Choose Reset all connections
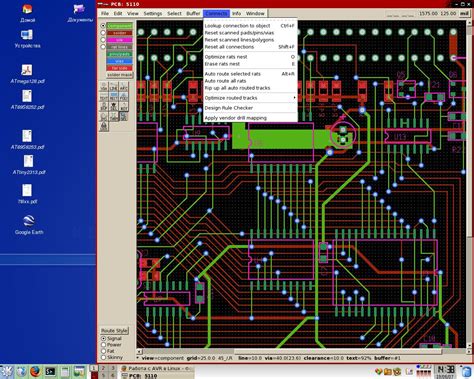This screenshot has width=474, height=379. [x=250, y=47]
